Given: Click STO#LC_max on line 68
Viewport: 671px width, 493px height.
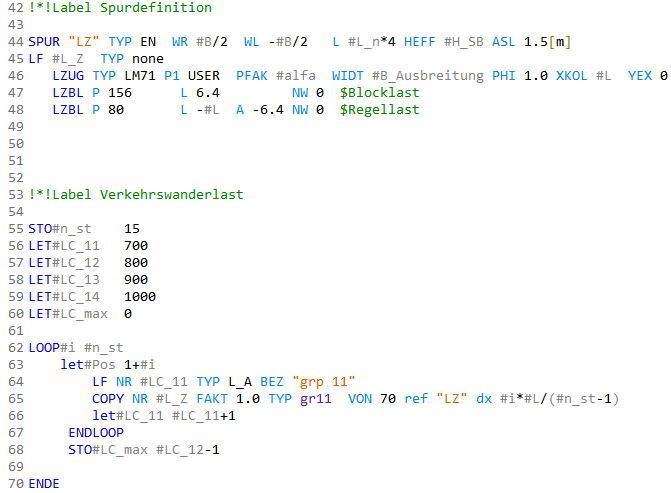Looking at the screenshot, I should click(108, 450).
